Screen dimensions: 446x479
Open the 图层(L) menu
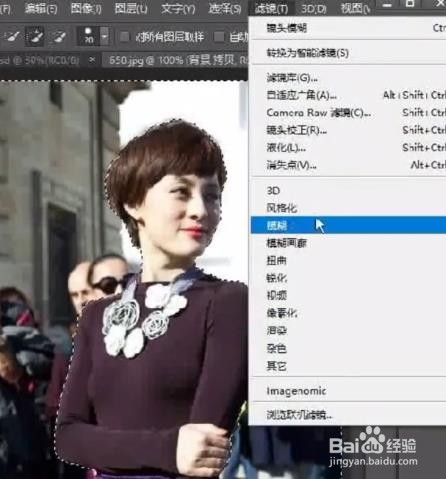[x=131, y=8]
